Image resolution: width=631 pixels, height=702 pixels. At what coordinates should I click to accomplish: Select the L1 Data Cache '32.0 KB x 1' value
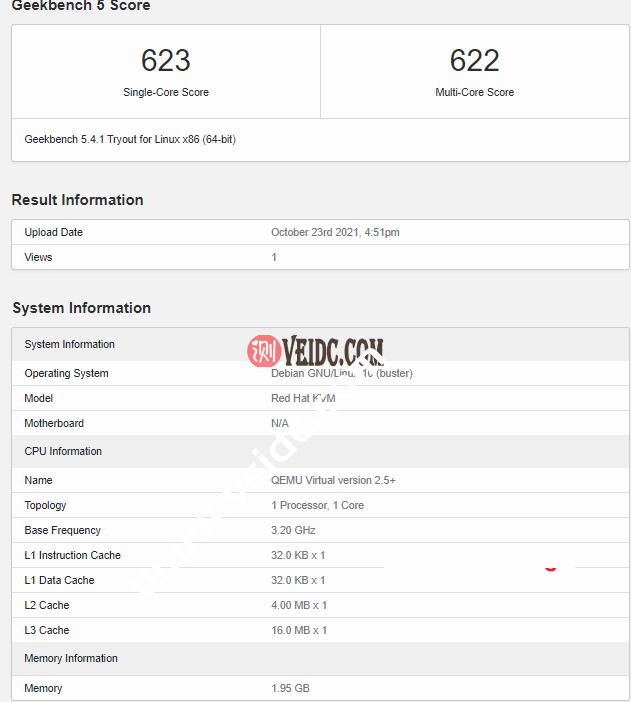point(298,581)
